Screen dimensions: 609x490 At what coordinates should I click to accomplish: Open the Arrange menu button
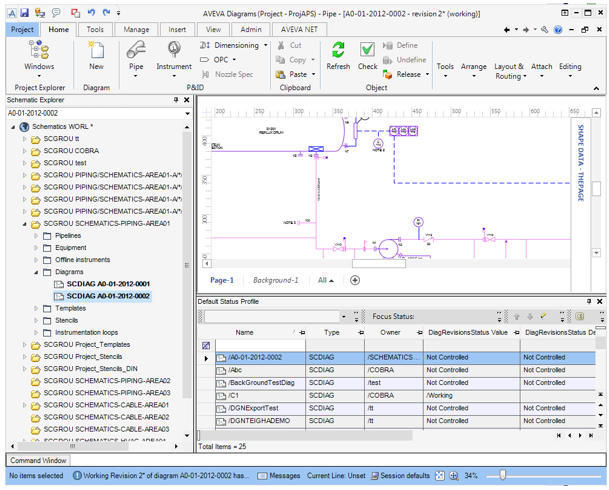pos(473,69)
